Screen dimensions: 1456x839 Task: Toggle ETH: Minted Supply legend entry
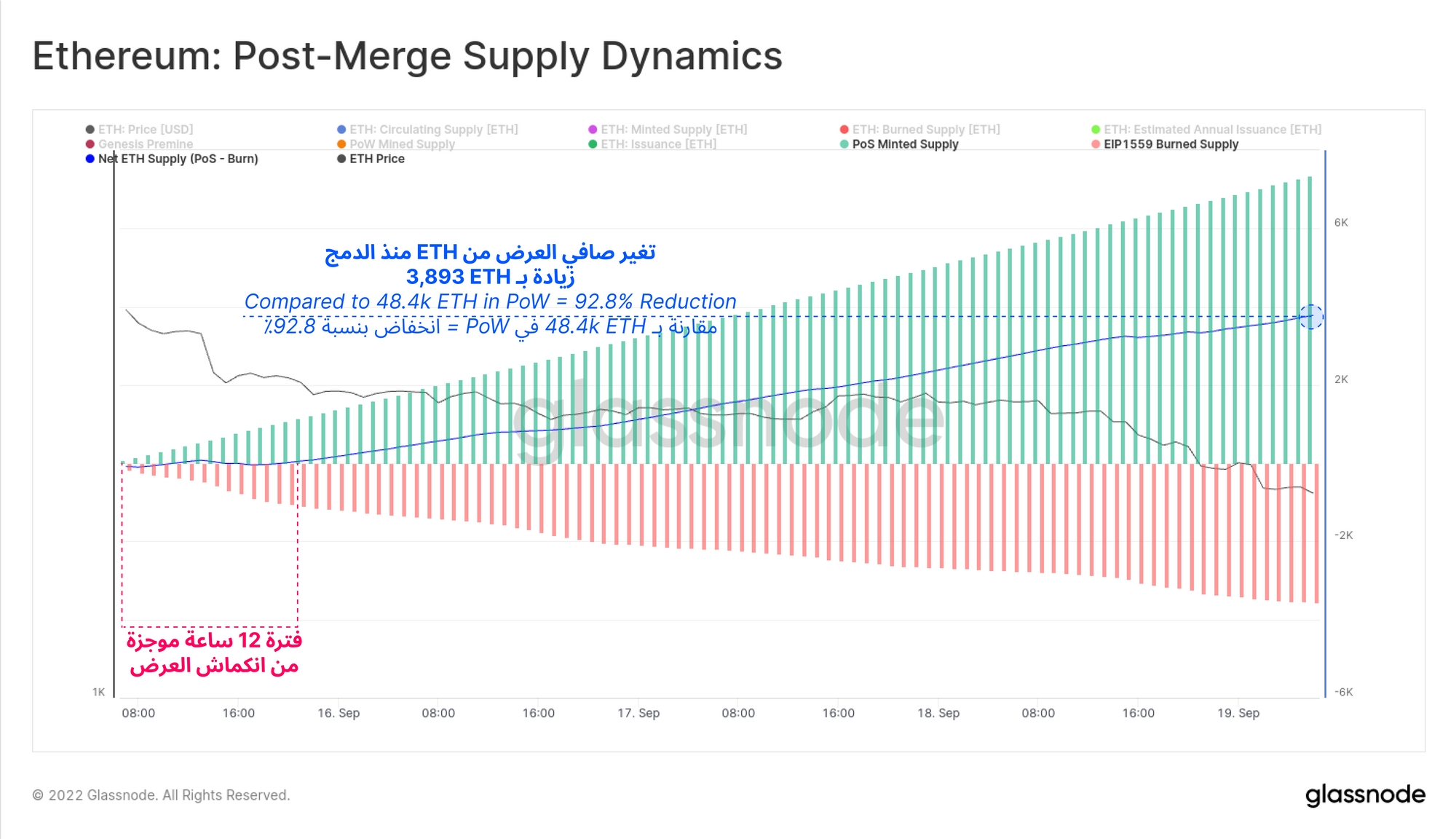pos(673,130)
